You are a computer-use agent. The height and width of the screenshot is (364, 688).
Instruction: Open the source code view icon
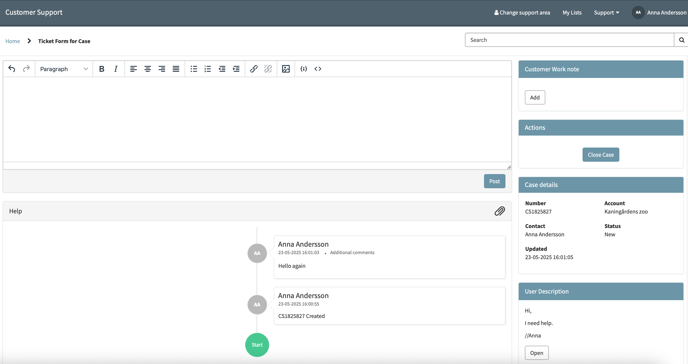click(318, 69)
